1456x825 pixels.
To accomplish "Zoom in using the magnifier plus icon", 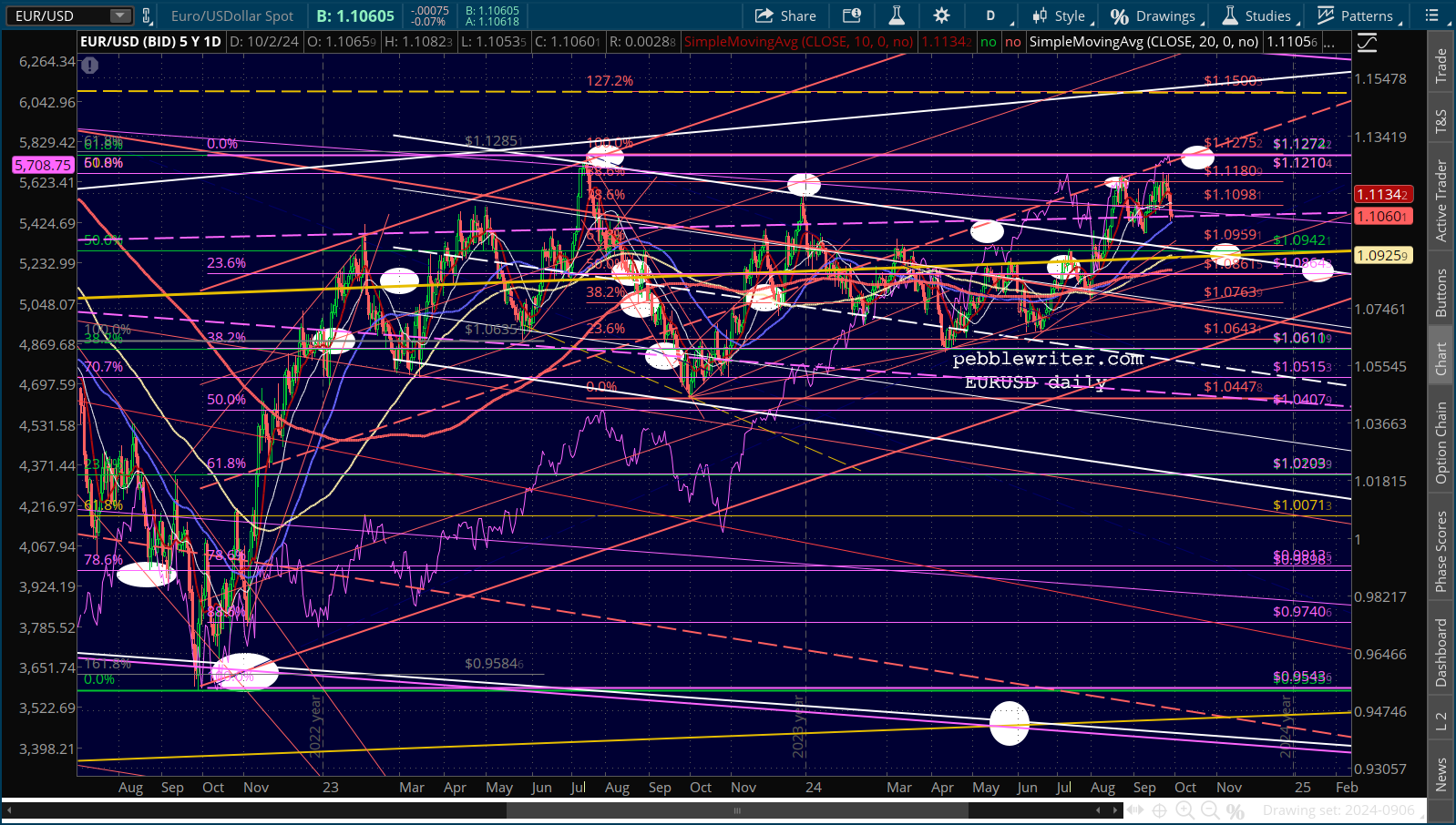I will (1185, 810).
